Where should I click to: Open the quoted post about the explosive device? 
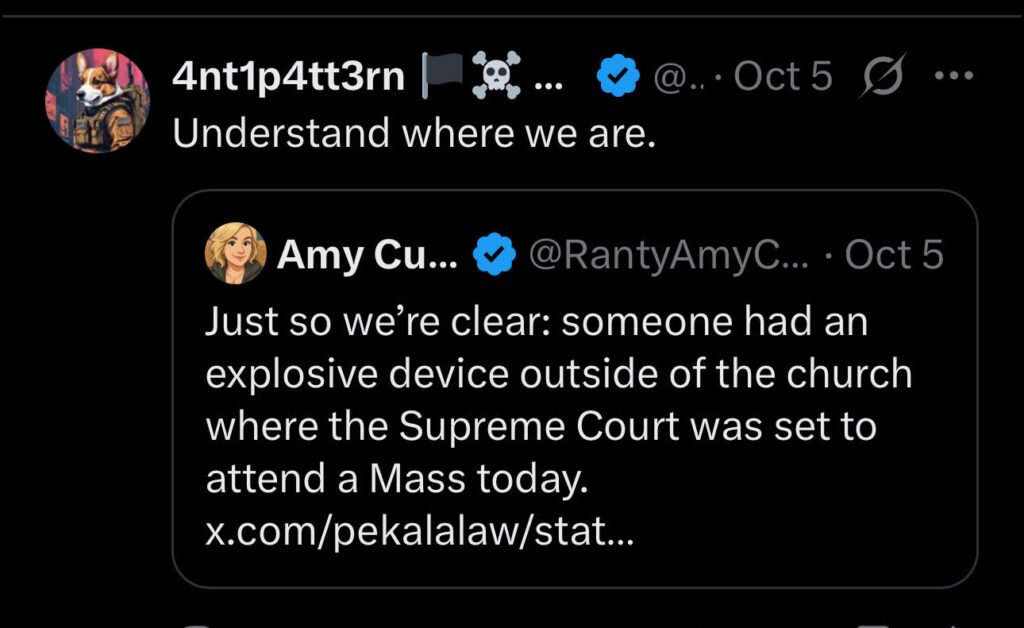point(575,400)
